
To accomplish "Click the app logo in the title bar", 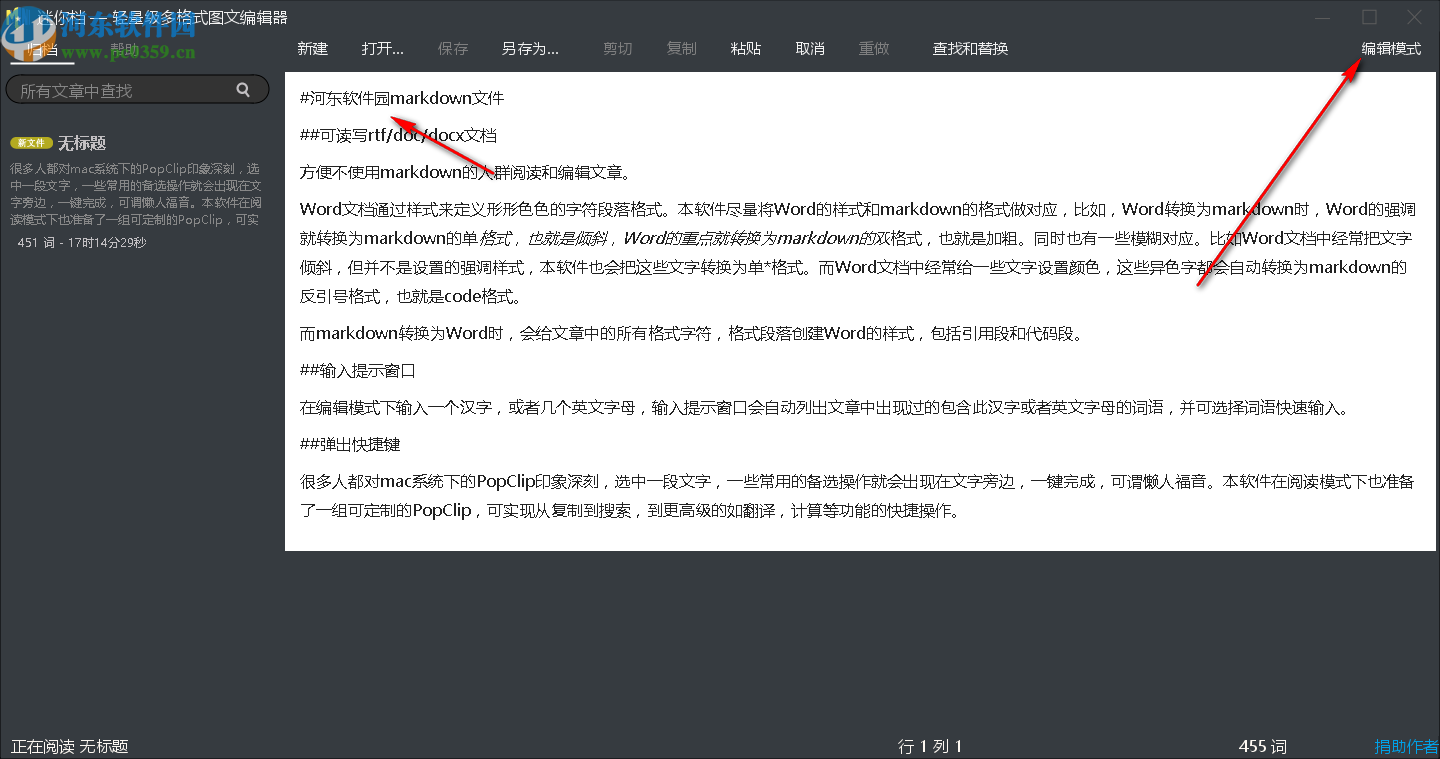I will 12,16.
